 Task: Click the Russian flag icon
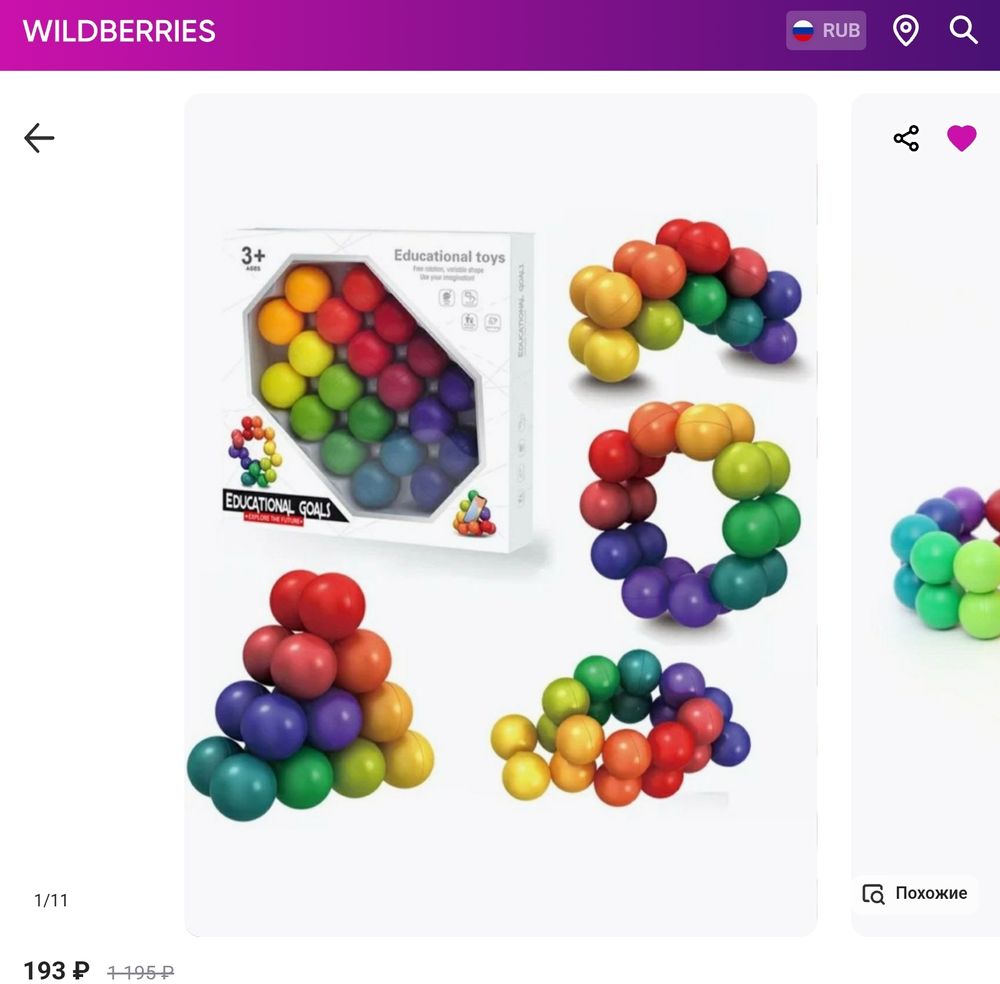coord(803,30)
